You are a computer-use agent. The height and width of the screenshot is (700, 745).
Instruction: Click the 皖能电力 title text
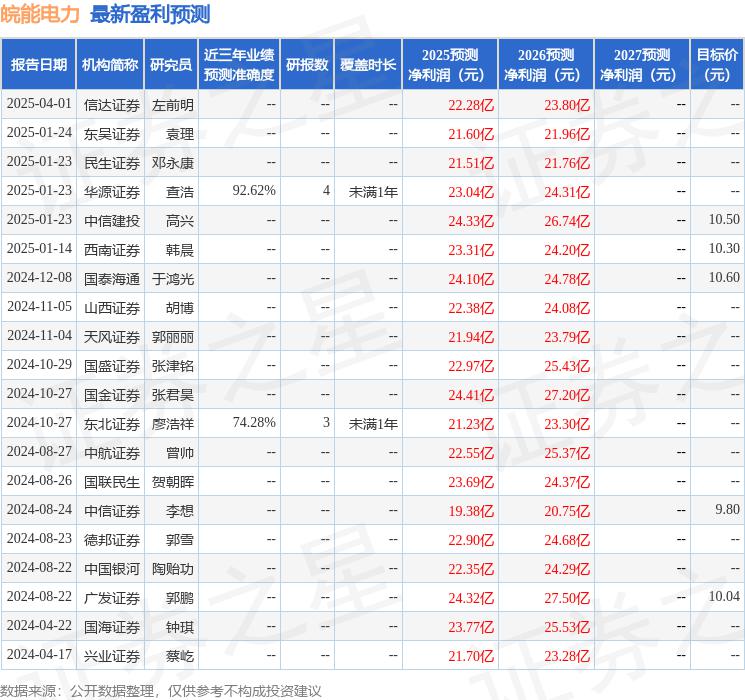(x=40, y=14)
